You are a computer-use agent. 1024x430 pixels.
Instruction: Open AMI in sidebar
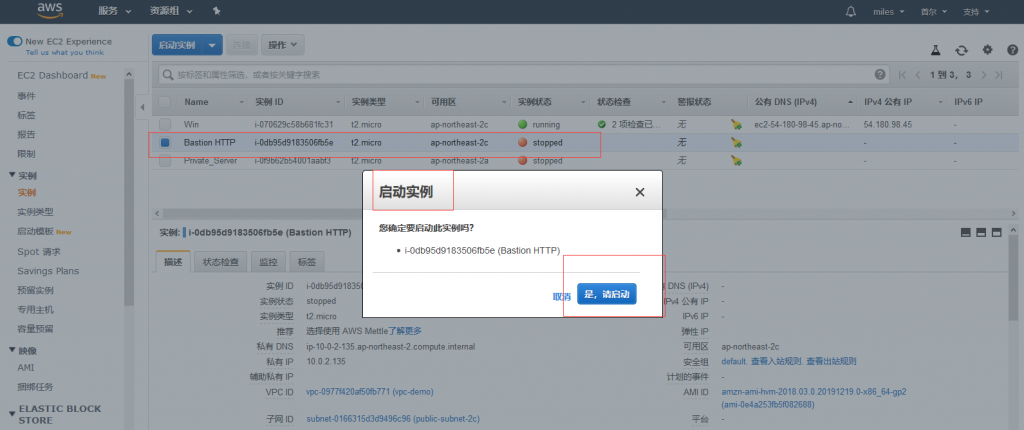coord(25,367)
